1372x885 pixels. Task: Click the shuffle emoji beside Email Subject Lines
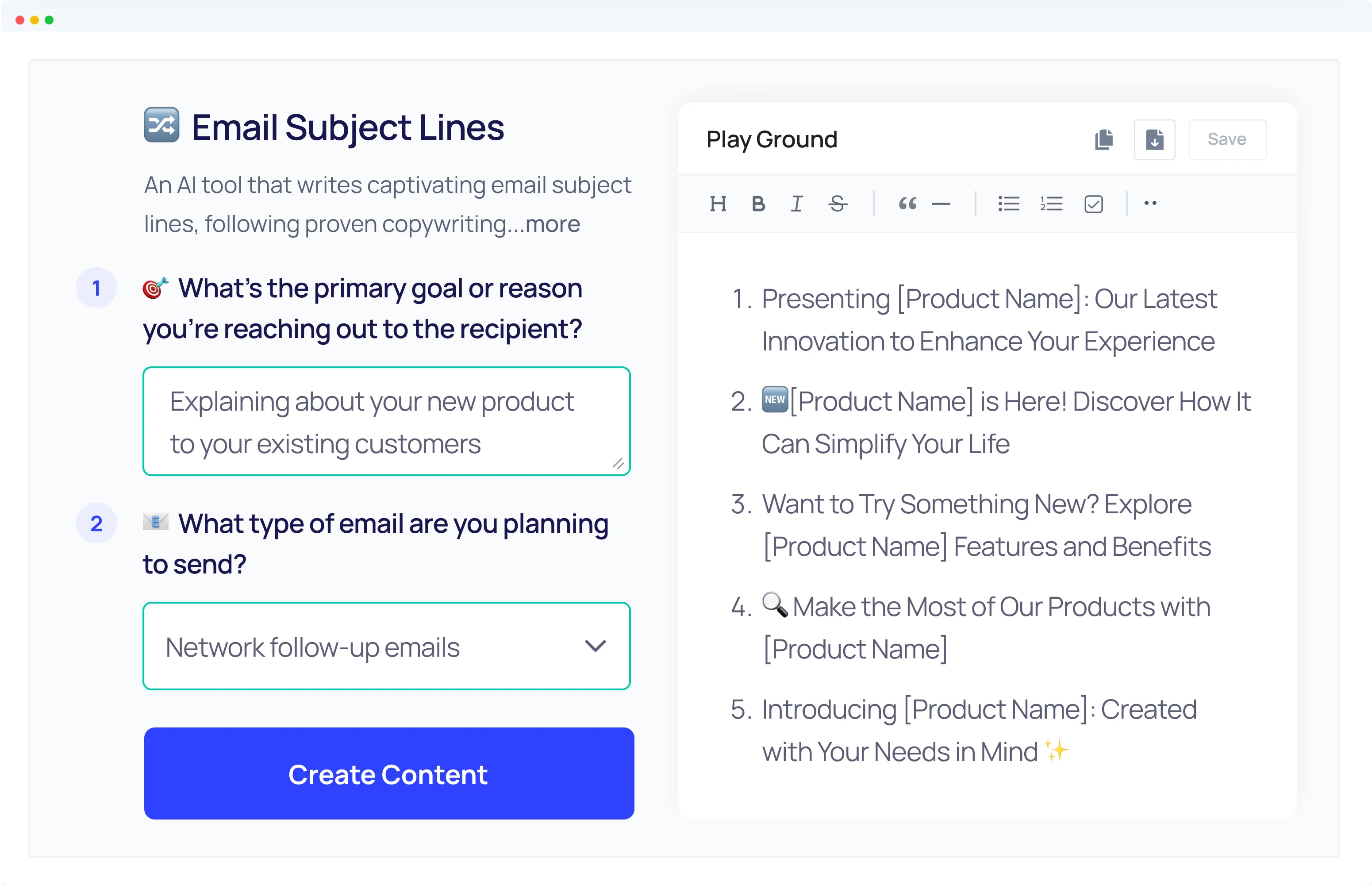[162, 125]
